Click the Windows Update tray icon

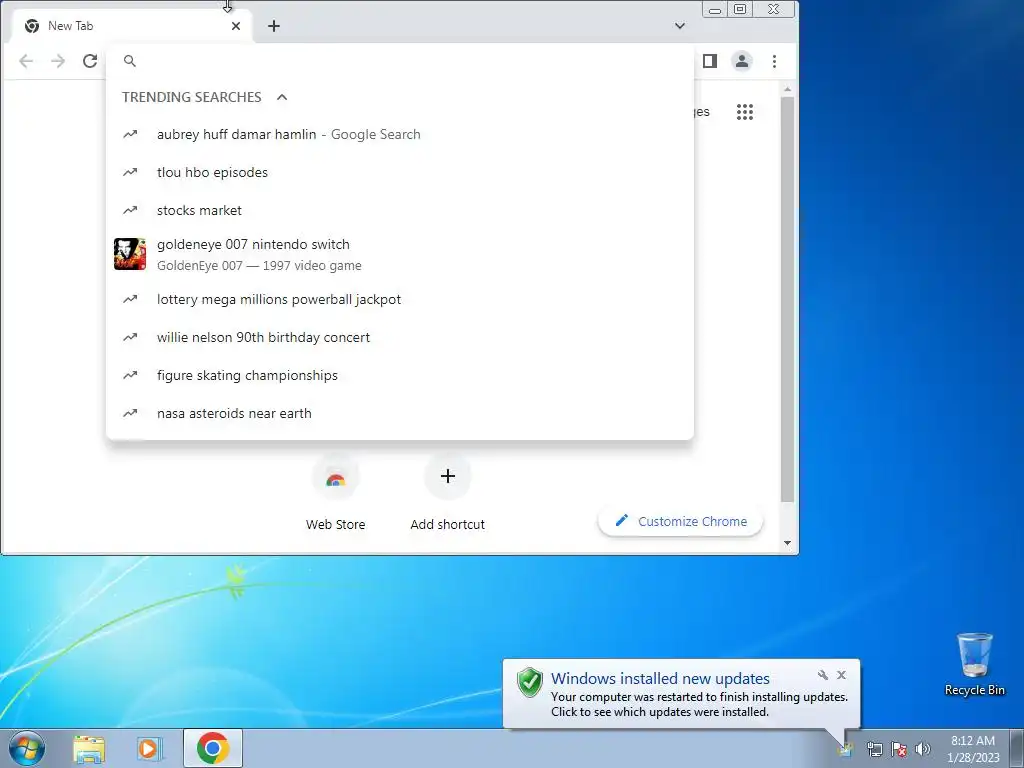846,748
